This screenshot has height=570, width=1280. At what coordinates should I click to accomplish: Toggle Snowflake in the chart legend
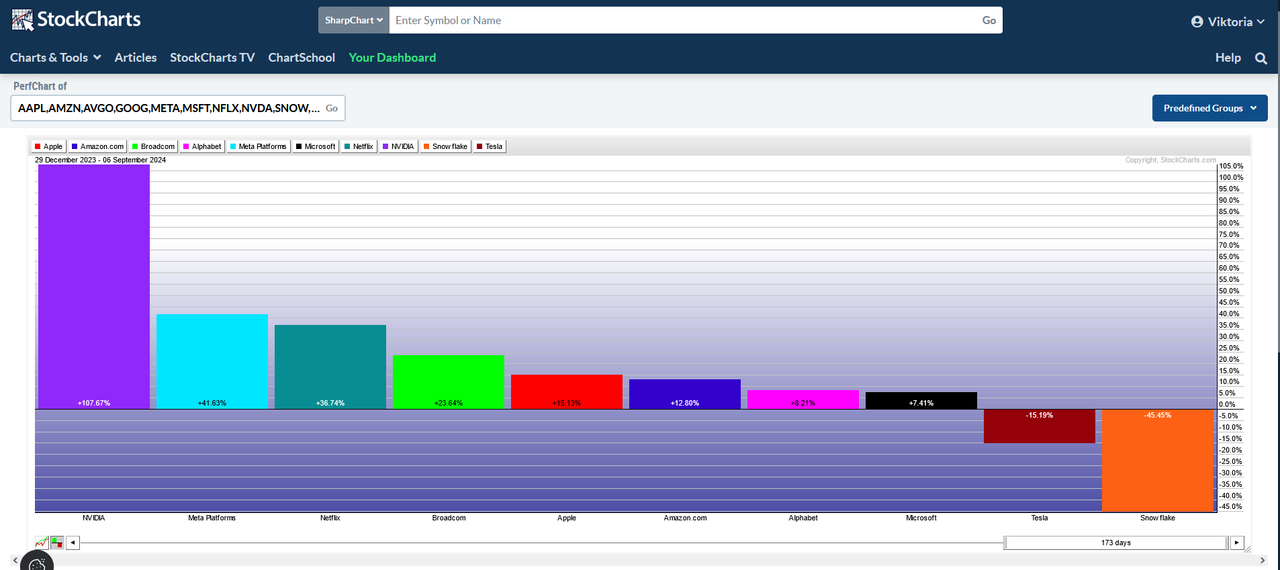click(446, 146)
